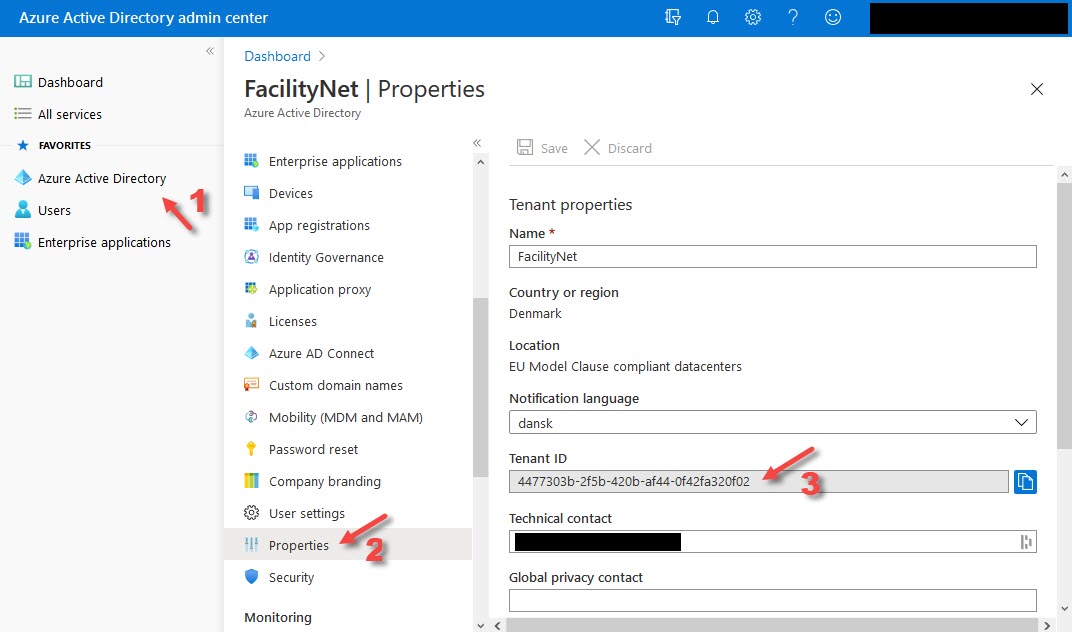The image size is (1072, 632).
Task: Open the portal directory filter icon
Action: tap(673, 17)
